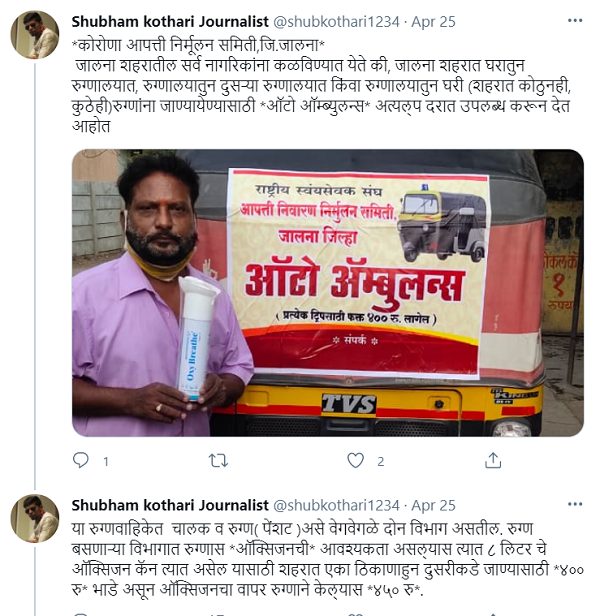Like the first tweet showing 2 likes

(x=356, y=460)
